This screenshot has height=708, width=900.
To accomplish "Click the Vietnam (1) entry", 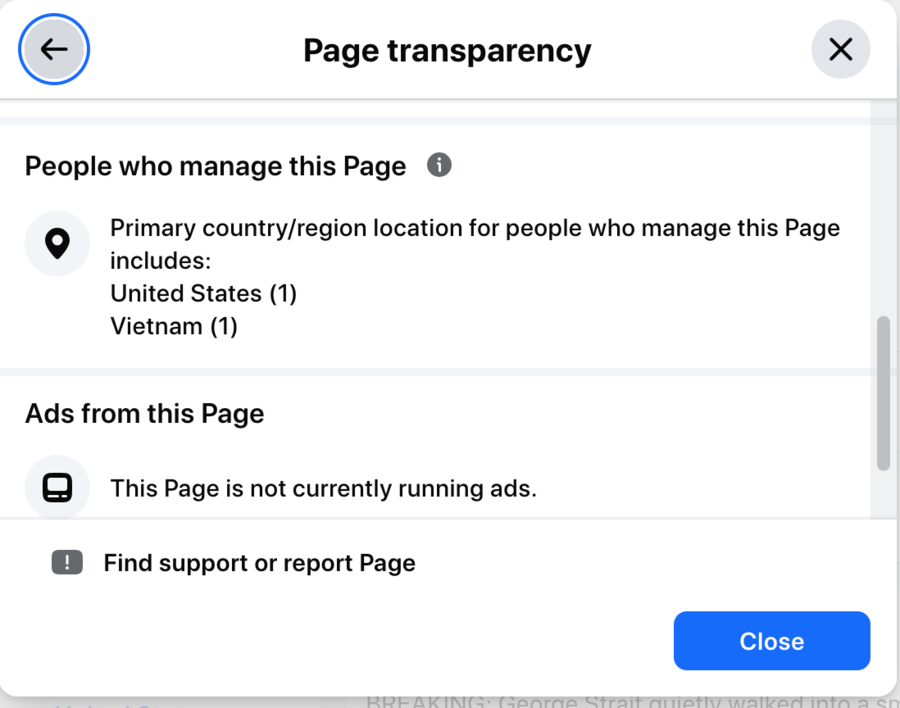I will pyautogui.click(x=174, y=326).
